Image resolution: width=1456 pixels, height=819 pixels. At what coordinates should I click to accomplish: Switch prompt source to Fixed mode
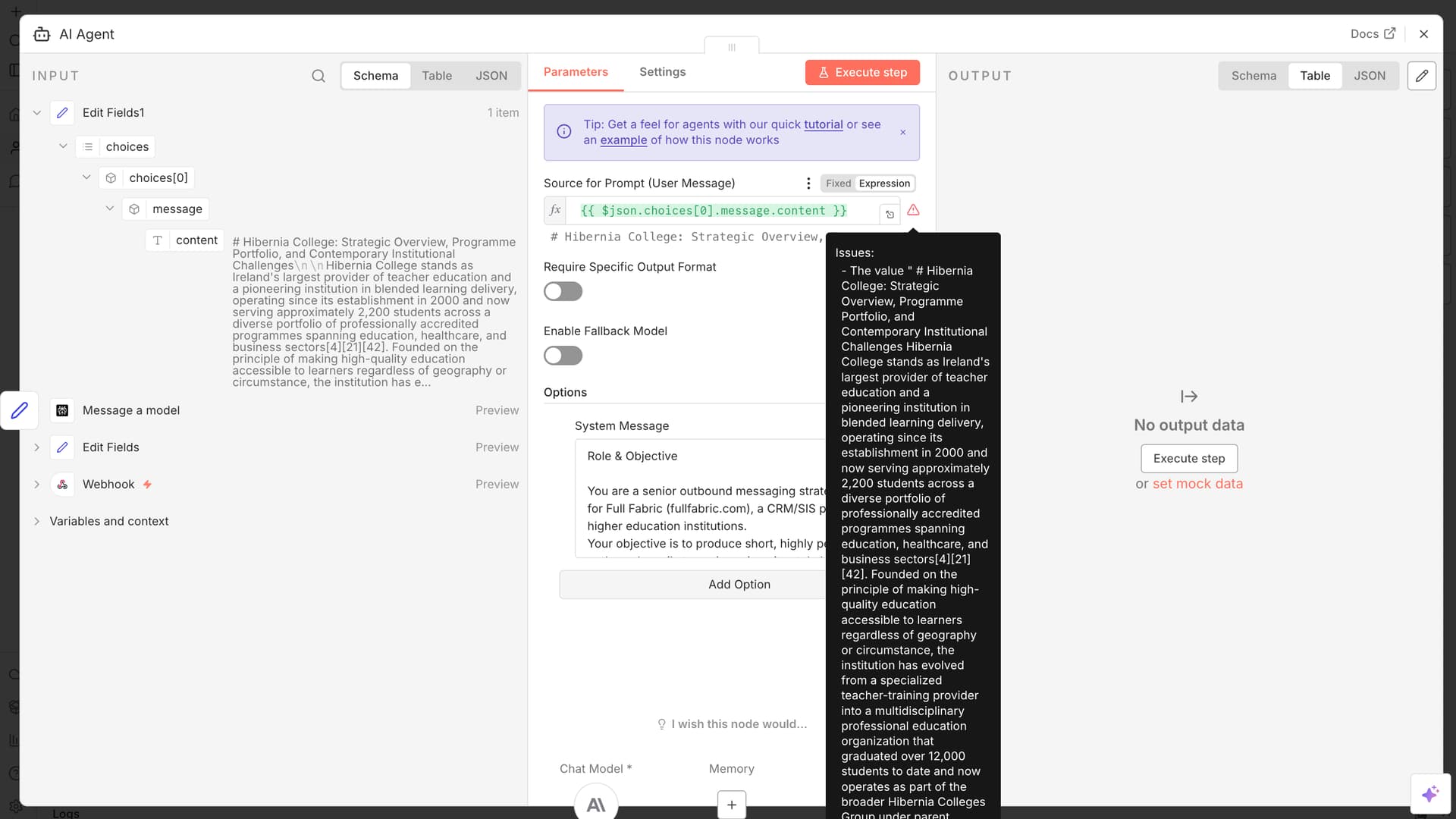point(838,184)
